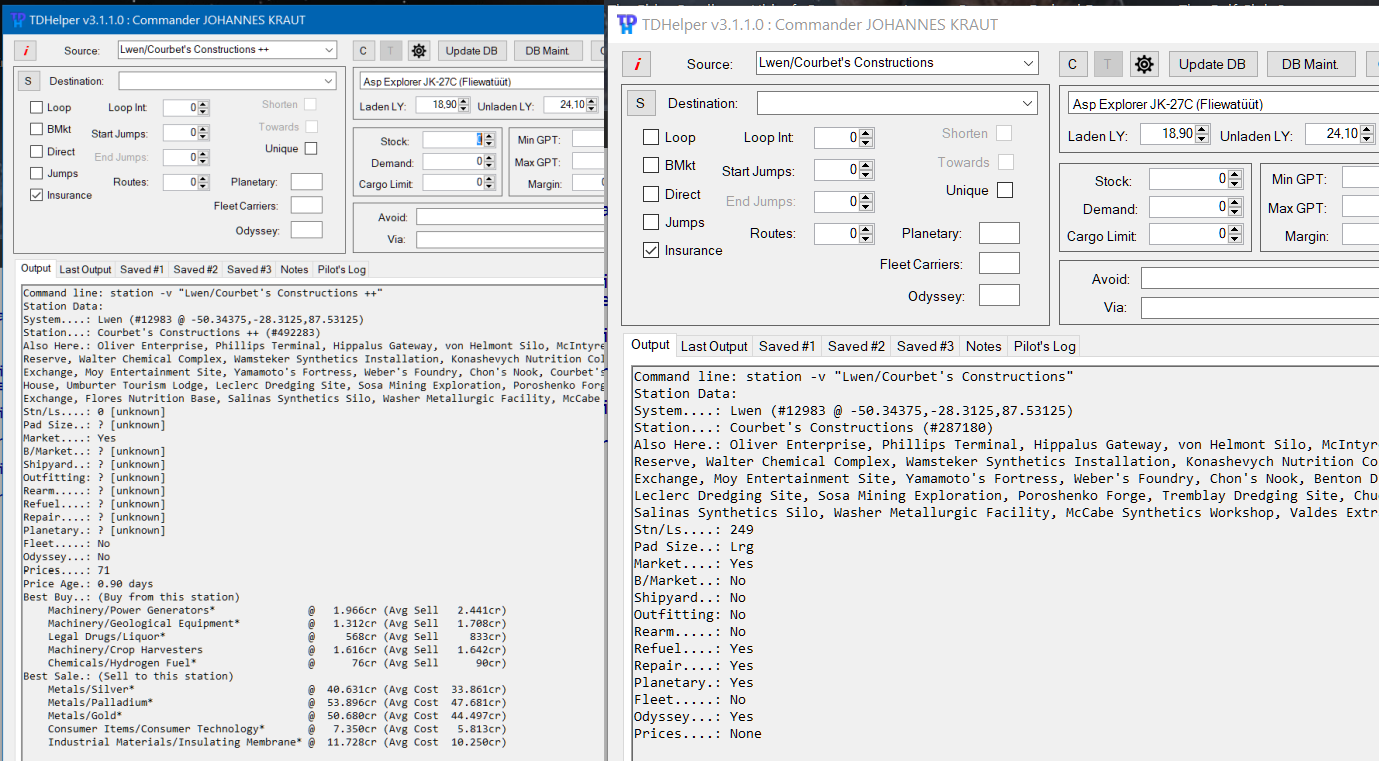The width and height of the screenshot is (1379, 761).
Task: Open the Destination dropdown in the right window
Action: click(1029, 103)
